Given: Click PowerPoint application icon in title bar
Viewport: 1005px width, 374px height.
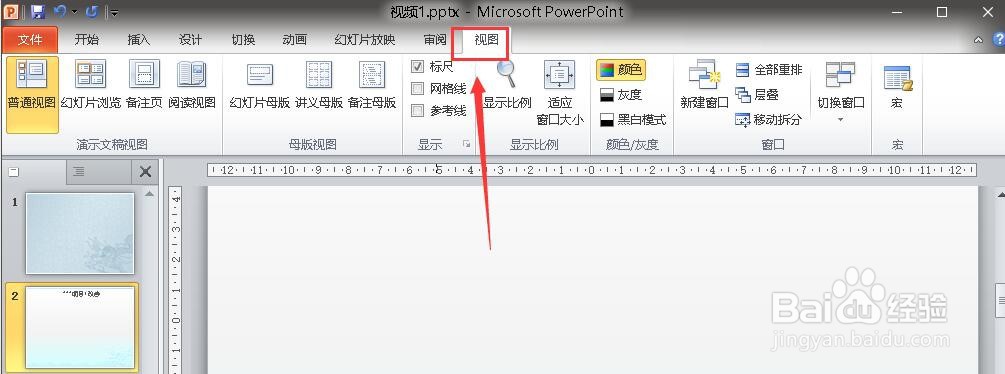Looking at the screenshot, I should (11, 12).
